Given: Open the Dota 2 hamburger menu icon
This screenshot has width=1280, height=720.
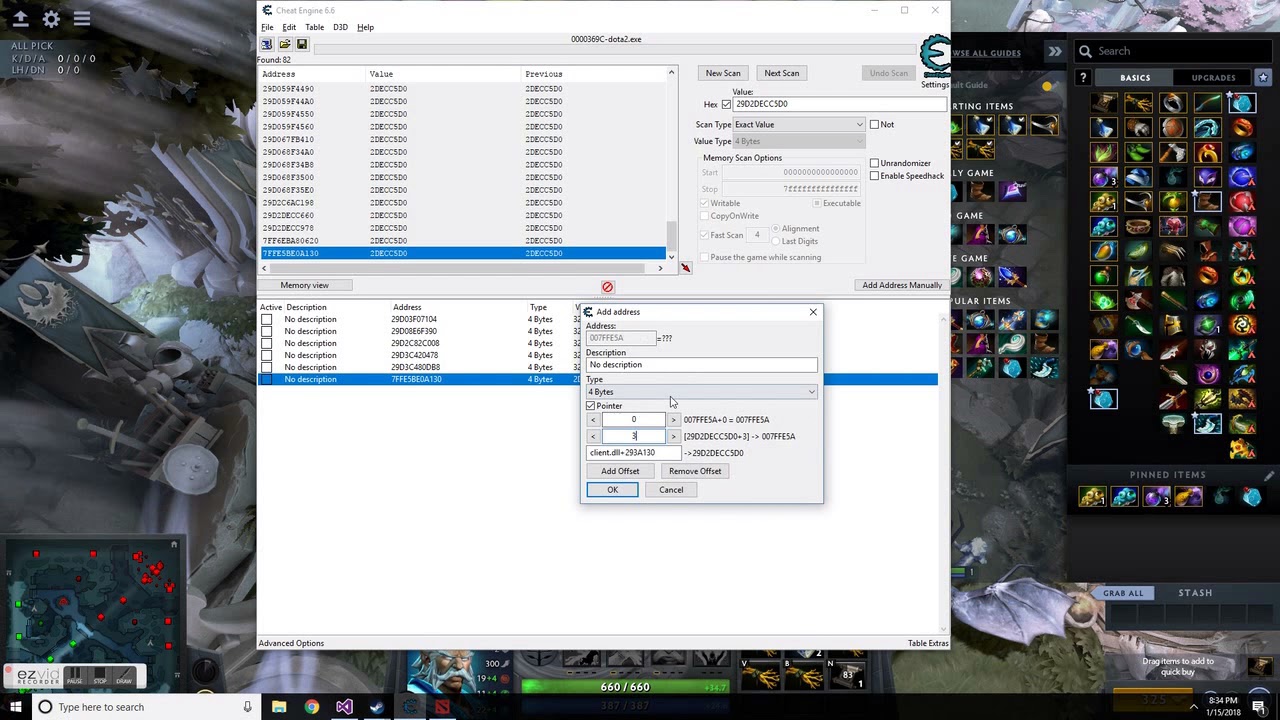Looking at the screenshot, I should point(82,19).
